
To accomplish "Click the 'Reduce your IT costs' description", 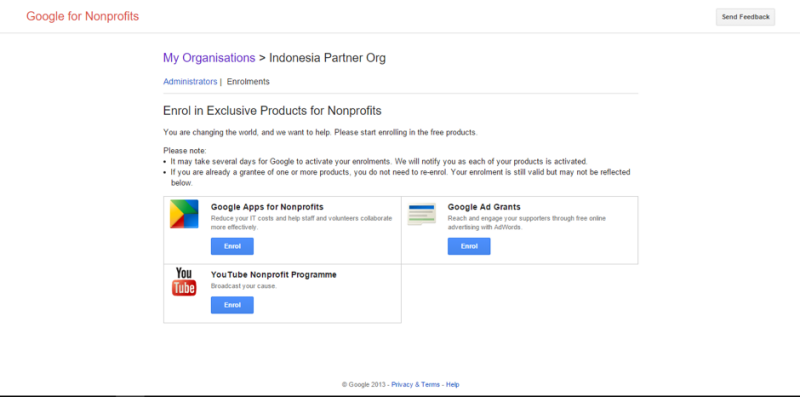I will [302, 222].
